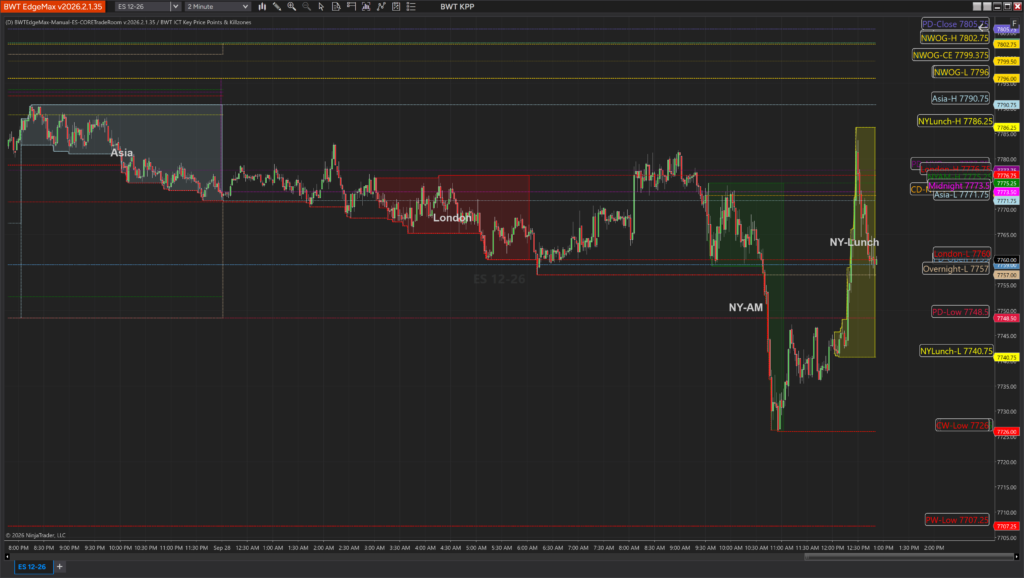Image resolution: width=1024 pixels, height=578 pixels.
Task: Open the chart style bars icon
Action: coord(262,7)
